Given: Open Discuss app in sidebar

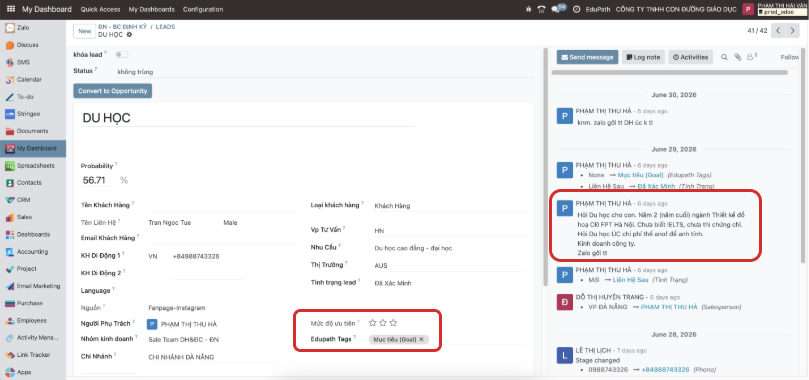Looking at the screenshot, I should (33, 45).
